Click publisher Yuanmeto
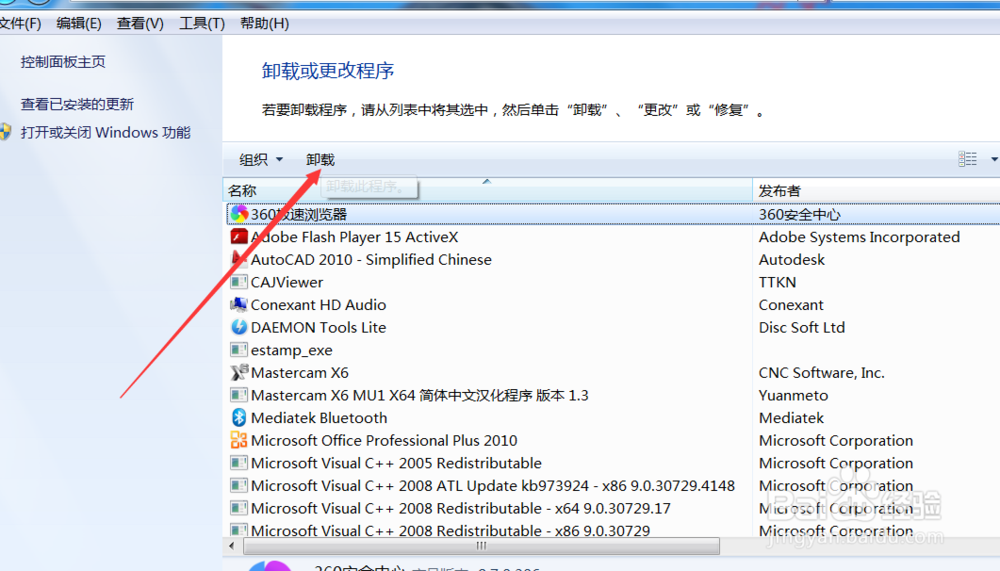Screen dimensions: 1000x571 point(793,396)
